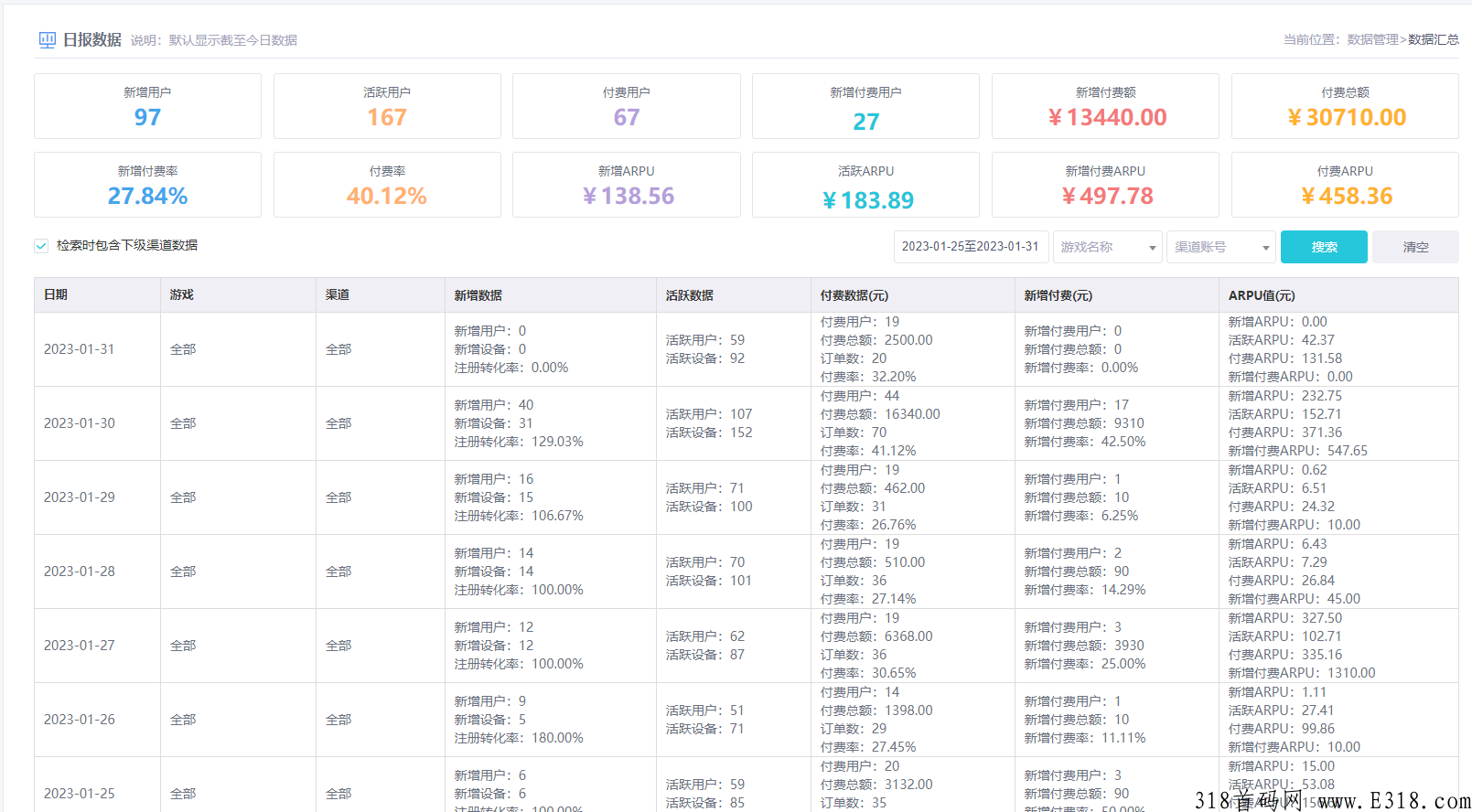Click the 新增付费率 27.84% card
This screenshot has height=812, width=1472.
coord(147,185)
